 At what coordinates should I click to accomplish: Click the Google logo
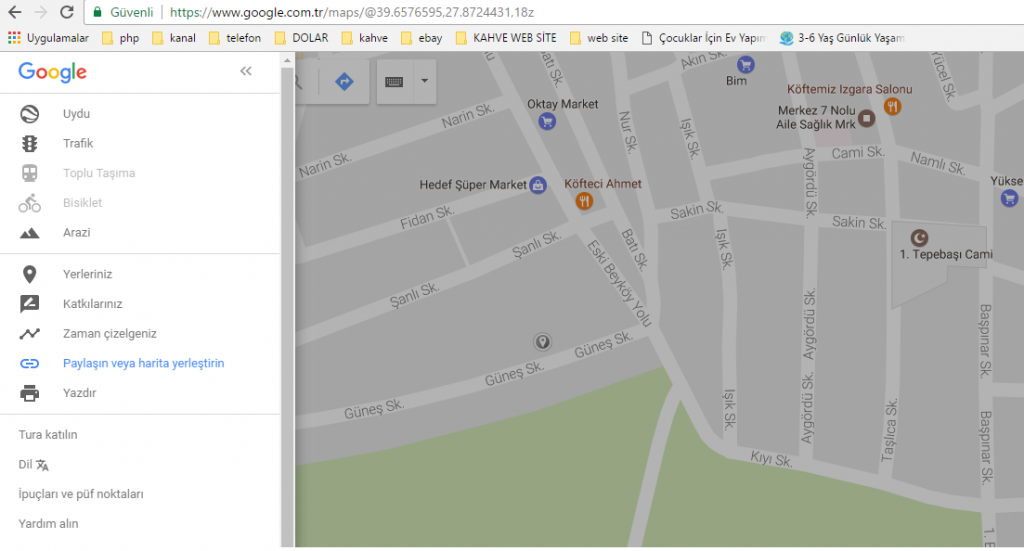pyautogui.click(x=52, y=72)
